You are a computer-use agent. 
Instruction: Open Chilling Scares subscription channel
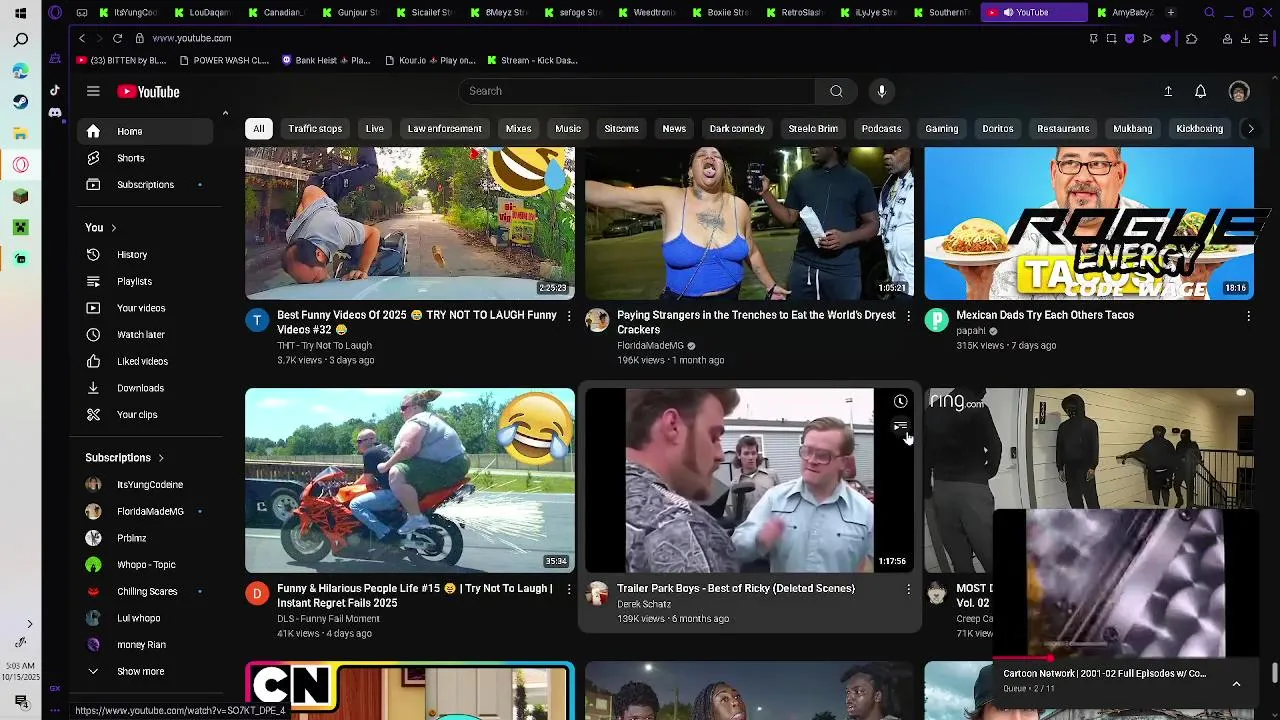point(145,592)
